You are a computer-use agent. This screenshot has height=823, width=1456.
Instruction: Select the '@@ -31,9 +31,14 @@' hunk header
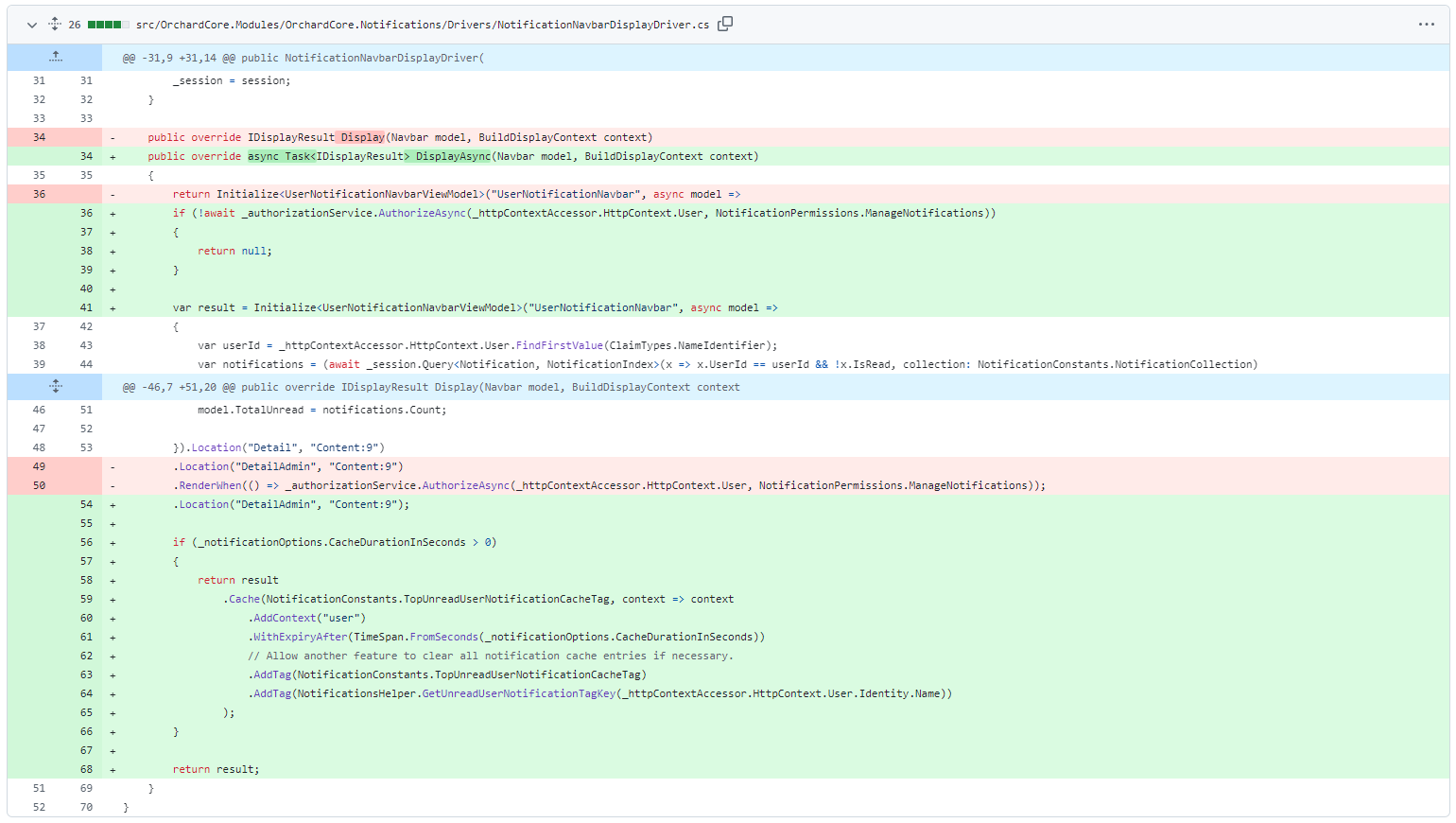pyautogui.click(x=303, y=58)
